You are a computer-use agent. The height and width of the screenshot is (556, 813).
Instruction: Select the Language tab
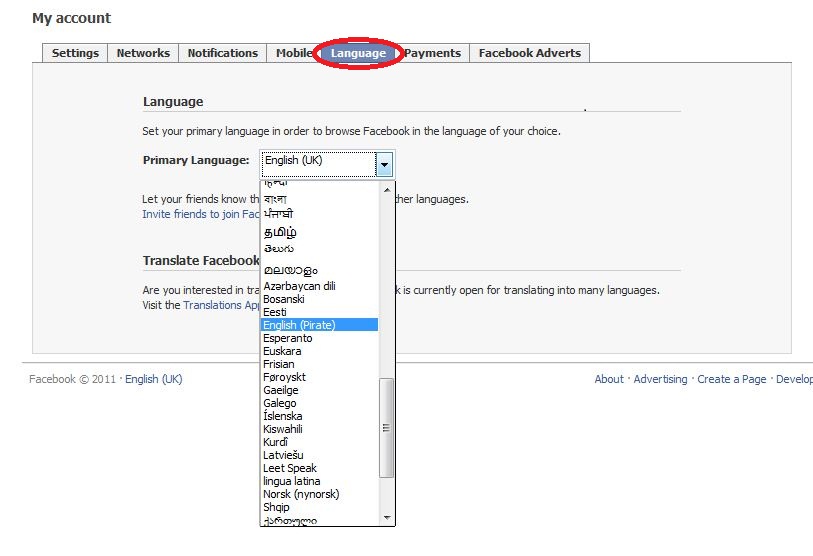[358, 53]
